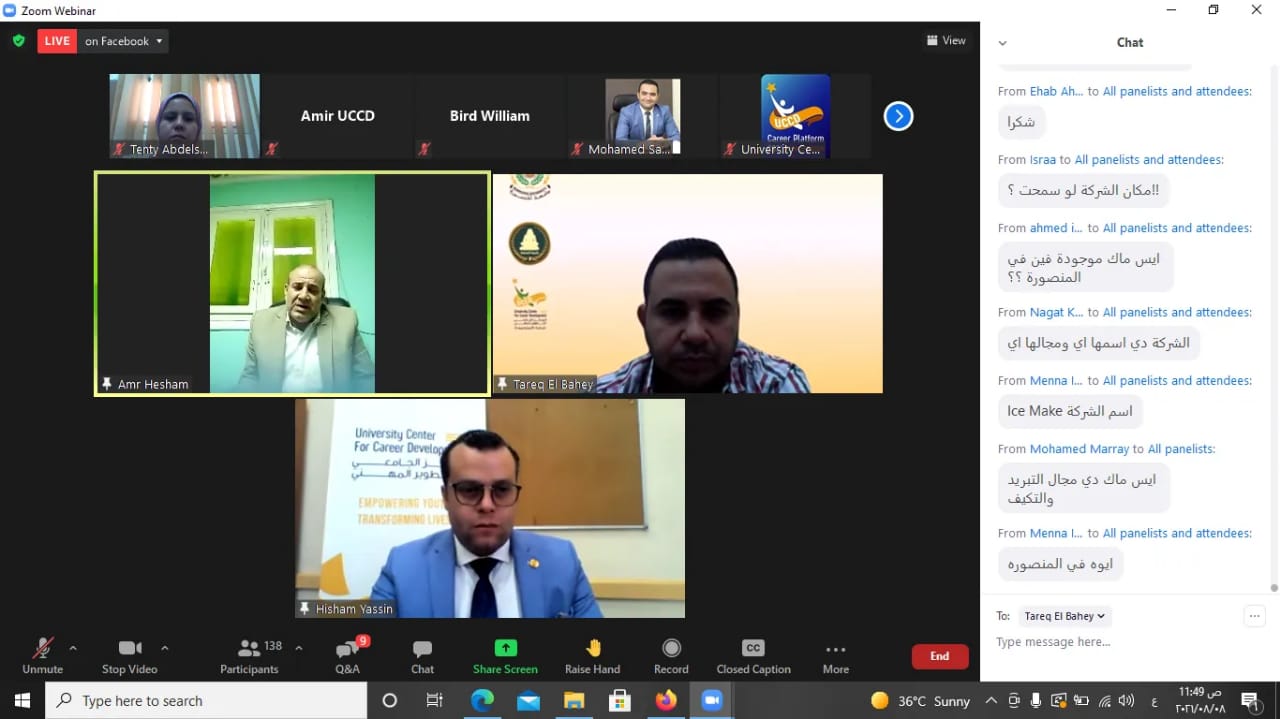Collapse the Chat panel with its chevron
This screenshot has height=719, width=1280.
pyautogui.click(x=1002, y=44)
